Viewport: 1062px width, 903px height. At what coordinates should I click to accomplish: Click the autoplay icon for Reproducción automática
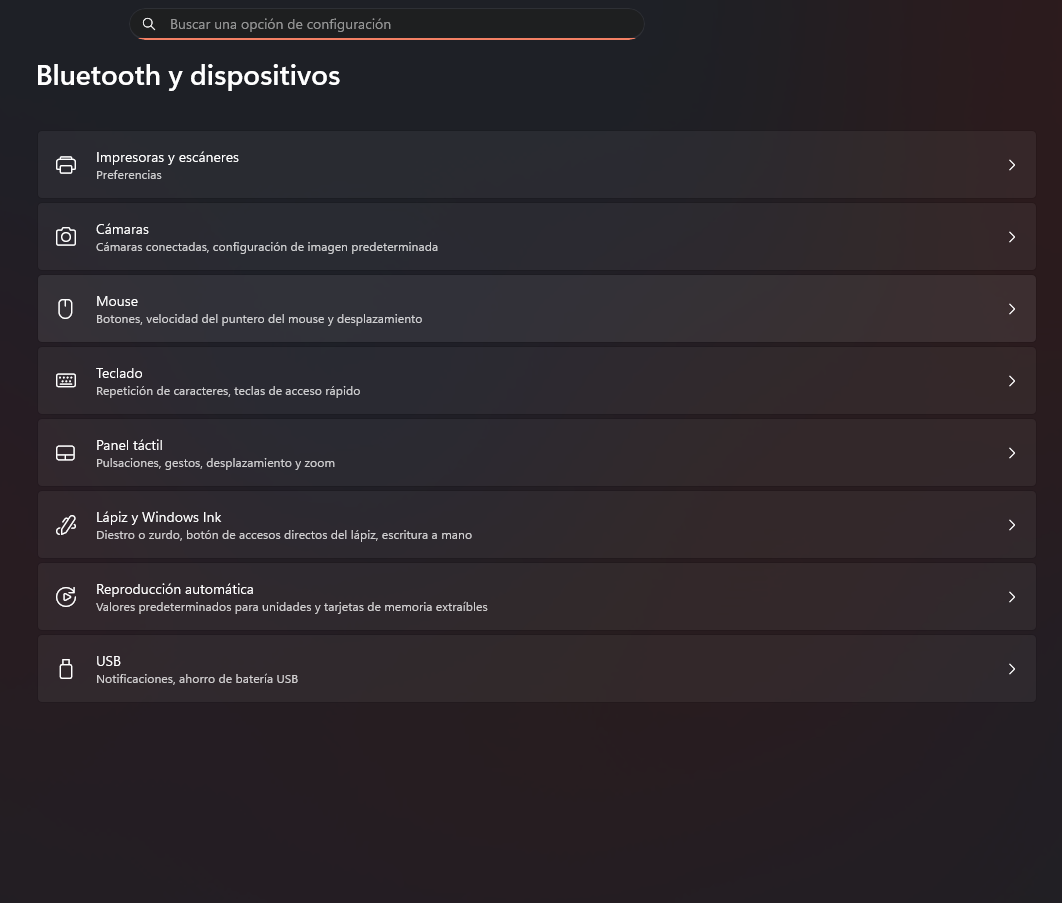pyautogui.click(x=66, y=597)
